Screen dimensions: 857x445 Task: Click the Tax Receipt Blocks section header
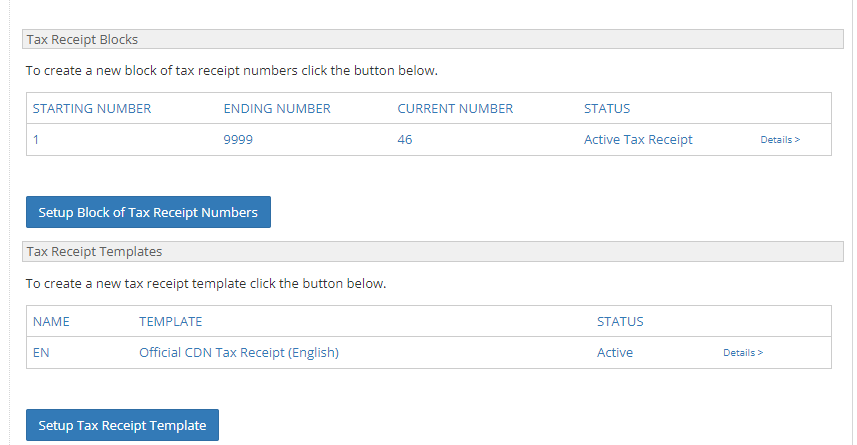[432, 39]
